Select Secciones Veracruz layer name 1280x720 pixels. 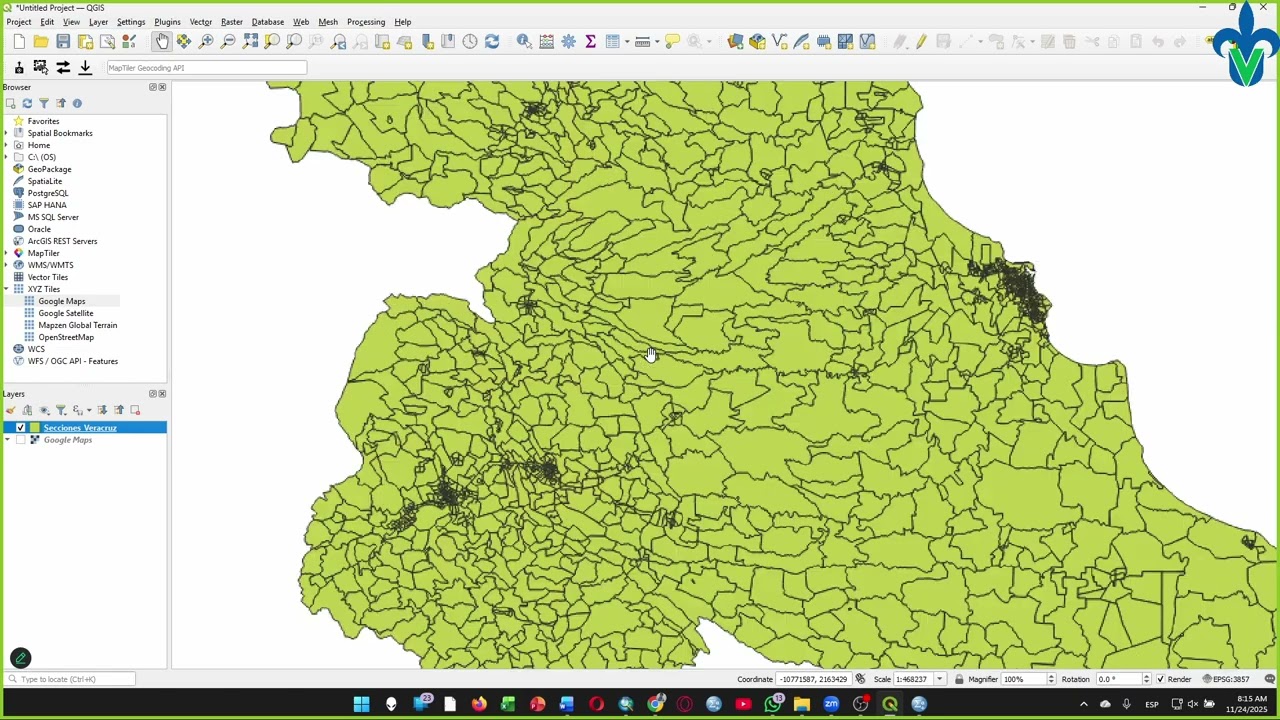[x=80, y=428]
